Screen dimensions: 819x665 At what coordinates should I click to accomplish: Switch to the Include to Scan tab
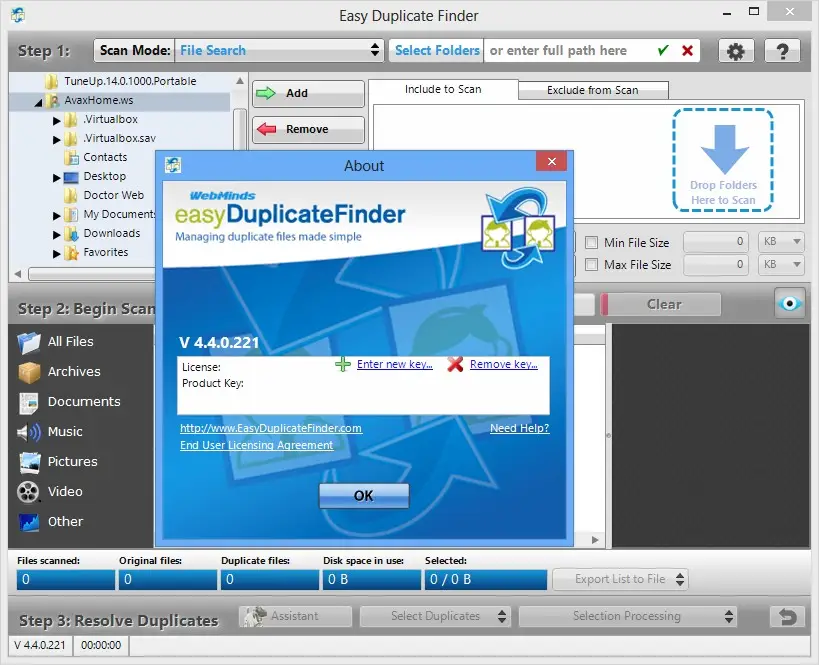tap(443, 89)
